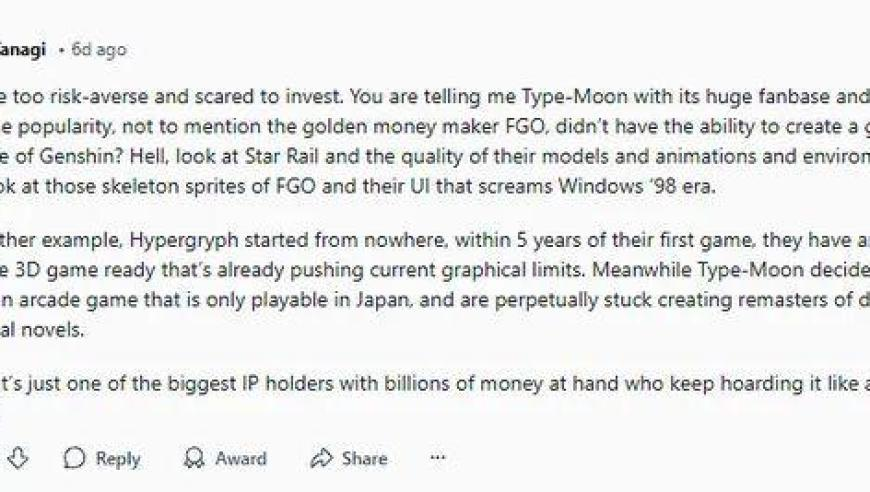
Task: Click the Award ribbon icon
Action: coord(194,458)
